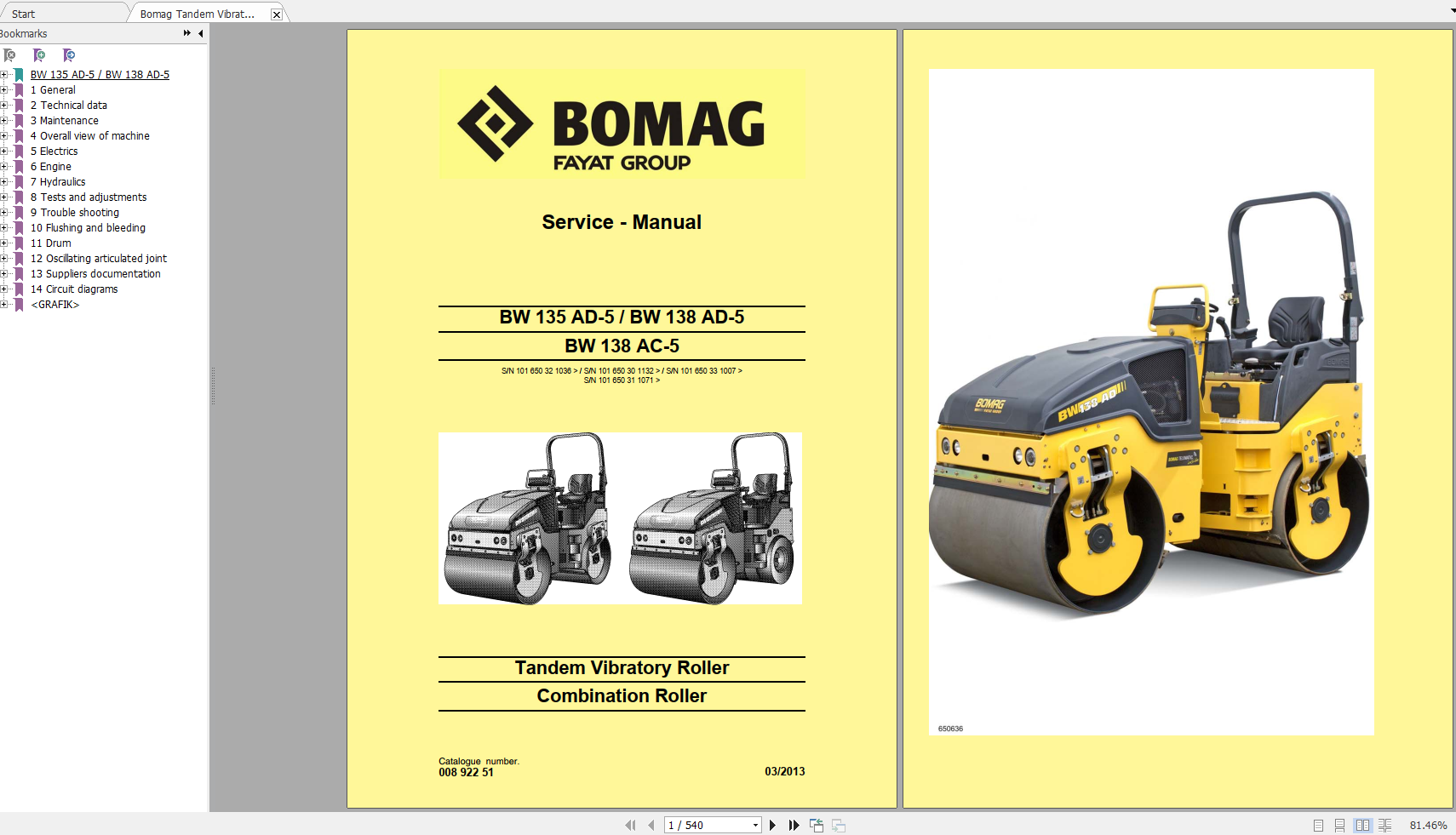
Task: Open the tab list arrow at top right
Action: 1452,11
